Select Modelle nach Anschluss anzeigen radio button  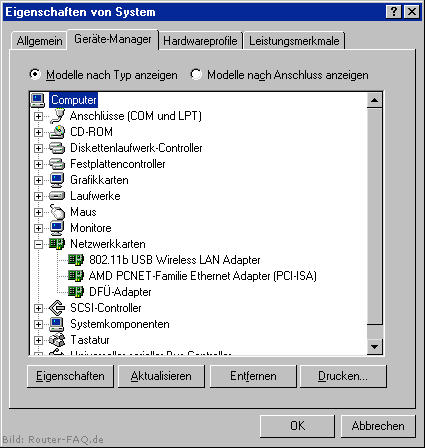click(196, 74)
